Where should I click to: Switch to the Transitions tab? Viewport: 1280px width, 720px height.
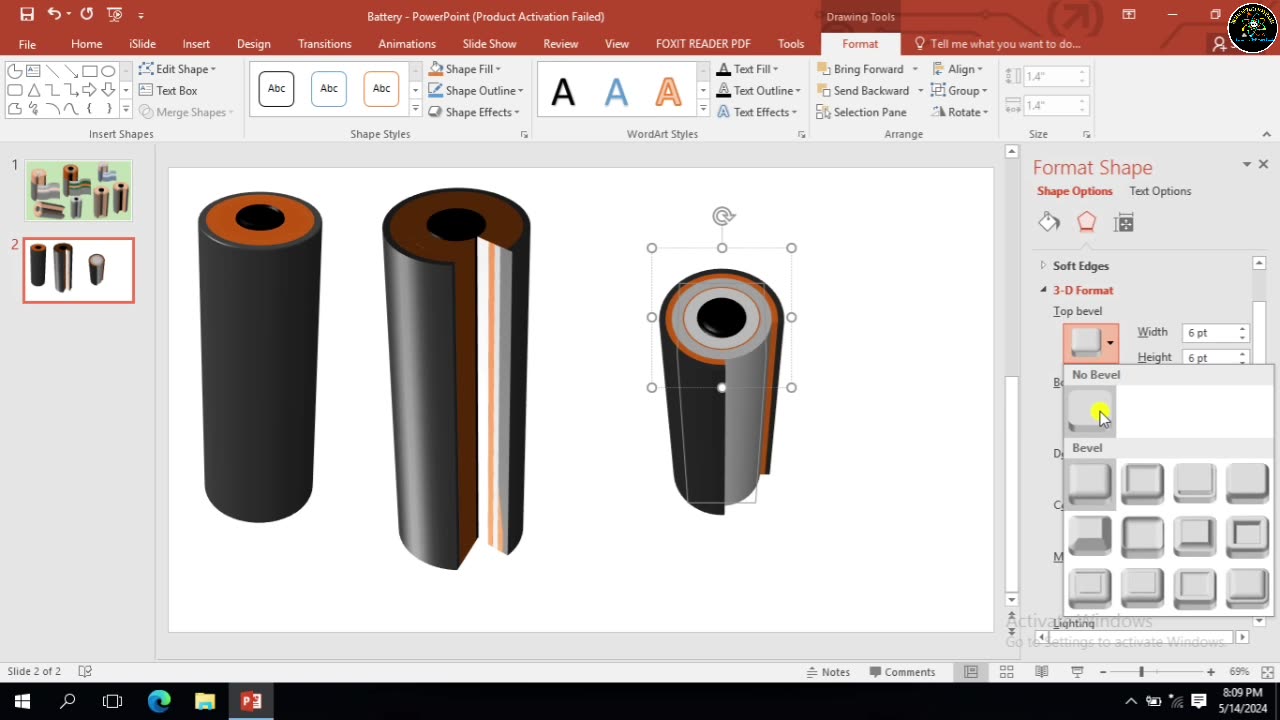pyautogui.click(x=325, y=44)
